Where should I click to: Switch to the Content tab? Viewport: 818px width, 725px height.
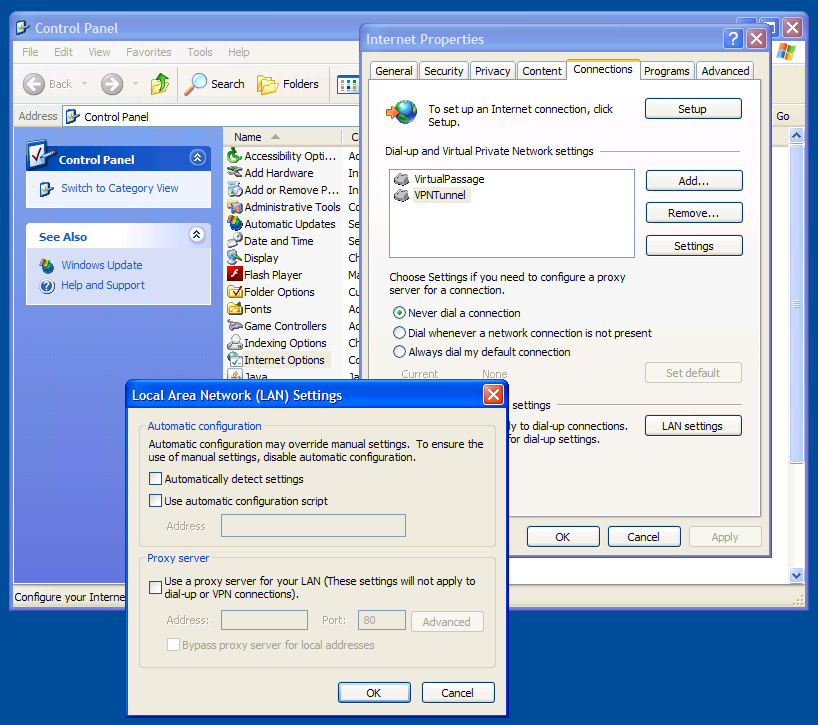coord(542,71)
